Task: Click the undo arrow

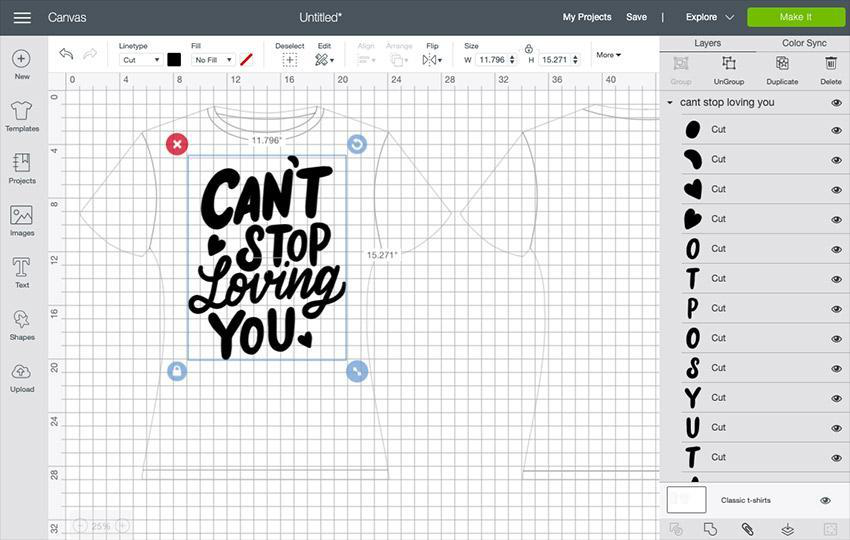Action: click(x=66, y=54)
